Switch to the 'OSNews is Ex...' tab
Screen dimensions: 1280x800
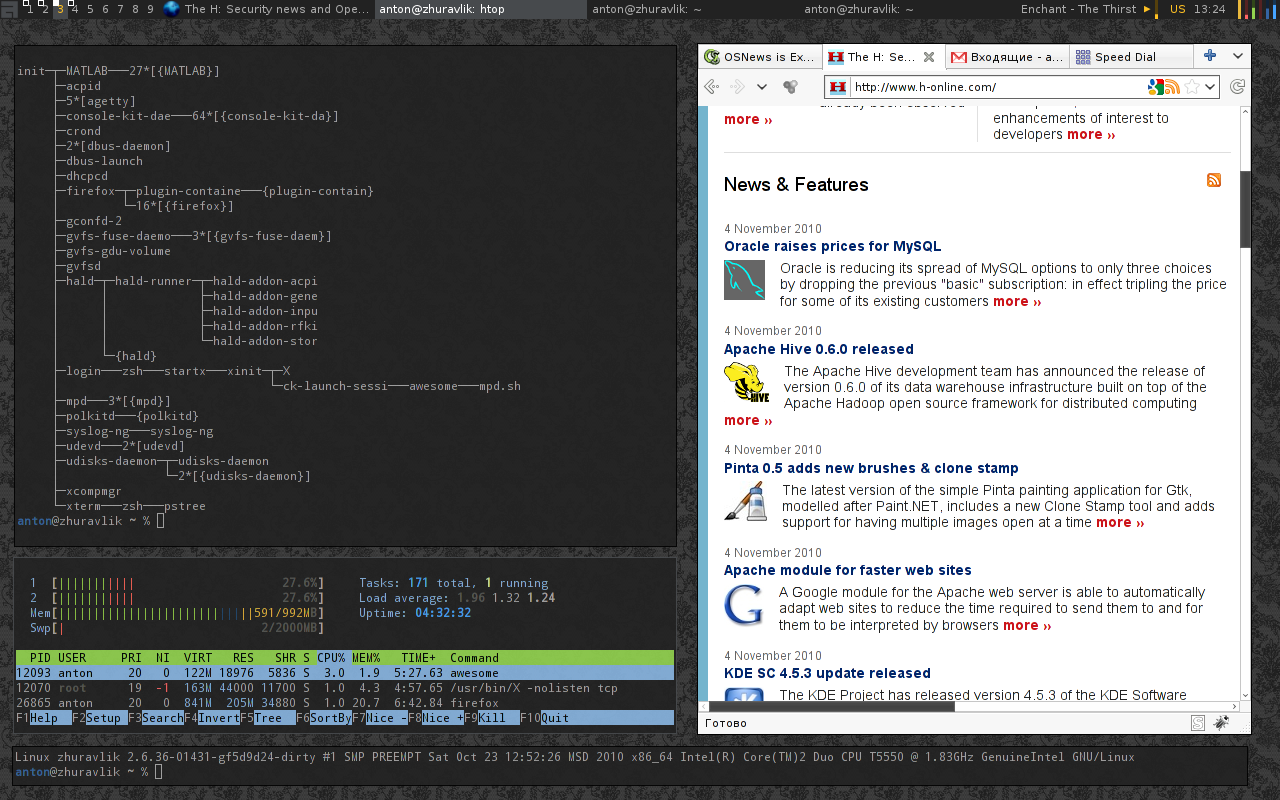click(760, 57)
